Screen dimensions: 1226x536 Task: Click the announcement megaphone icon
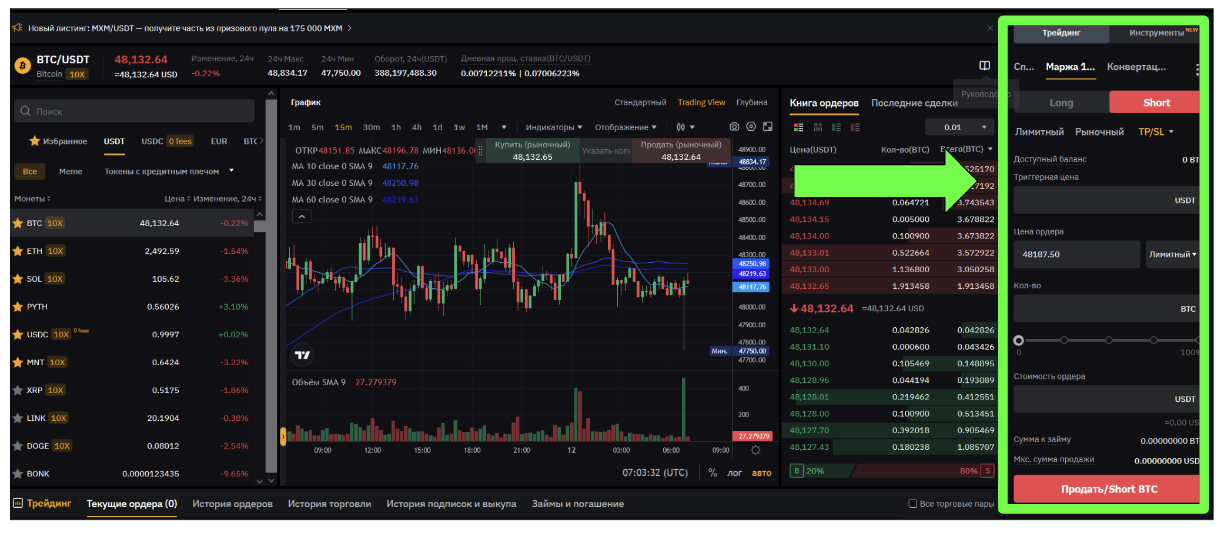click(x=18, y=28)
